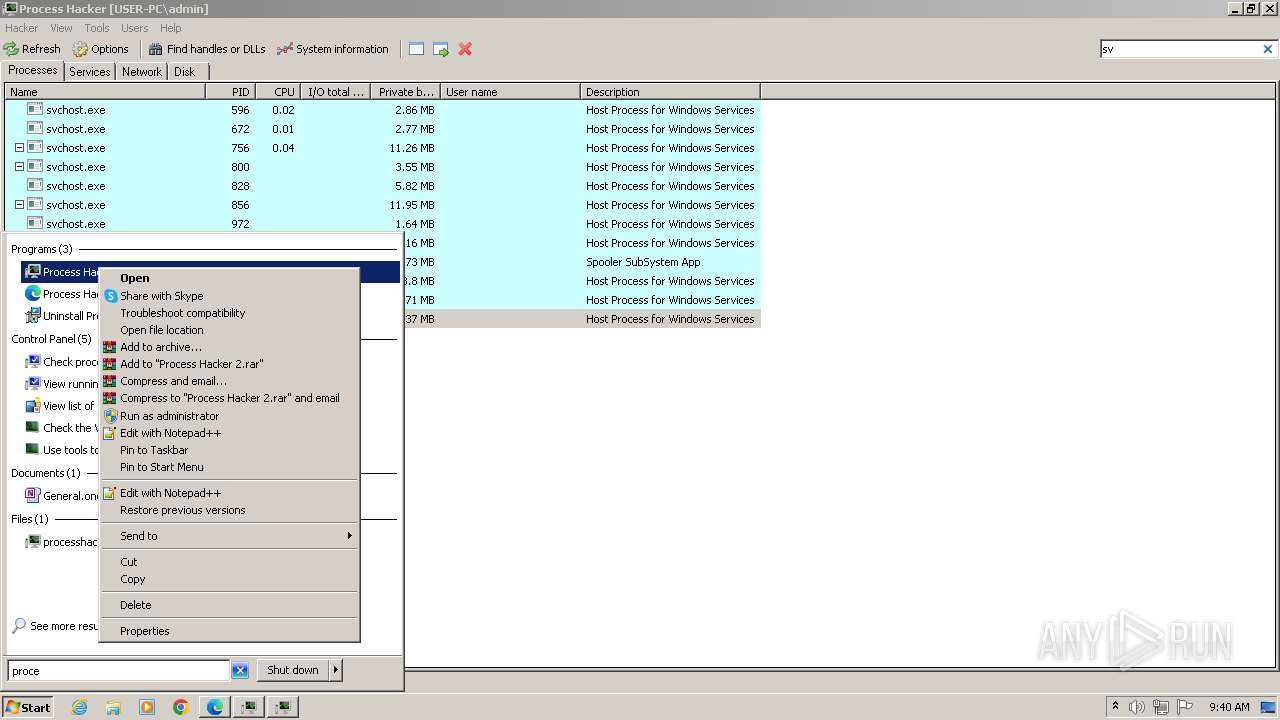Choose Open in the context menu
This screenshot has width=1280, height=720.
pos(230,279)
